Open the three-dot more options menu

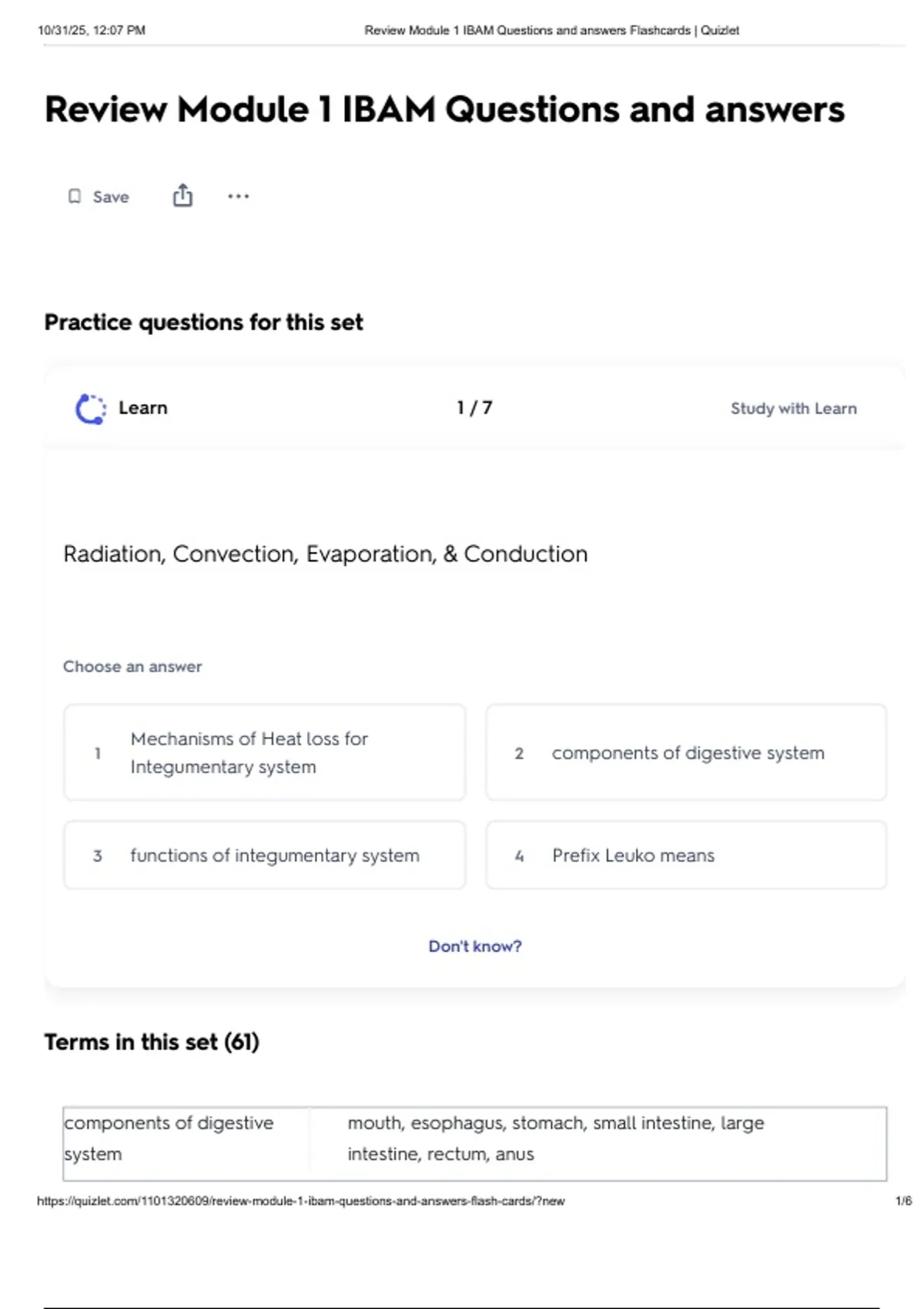238,196
